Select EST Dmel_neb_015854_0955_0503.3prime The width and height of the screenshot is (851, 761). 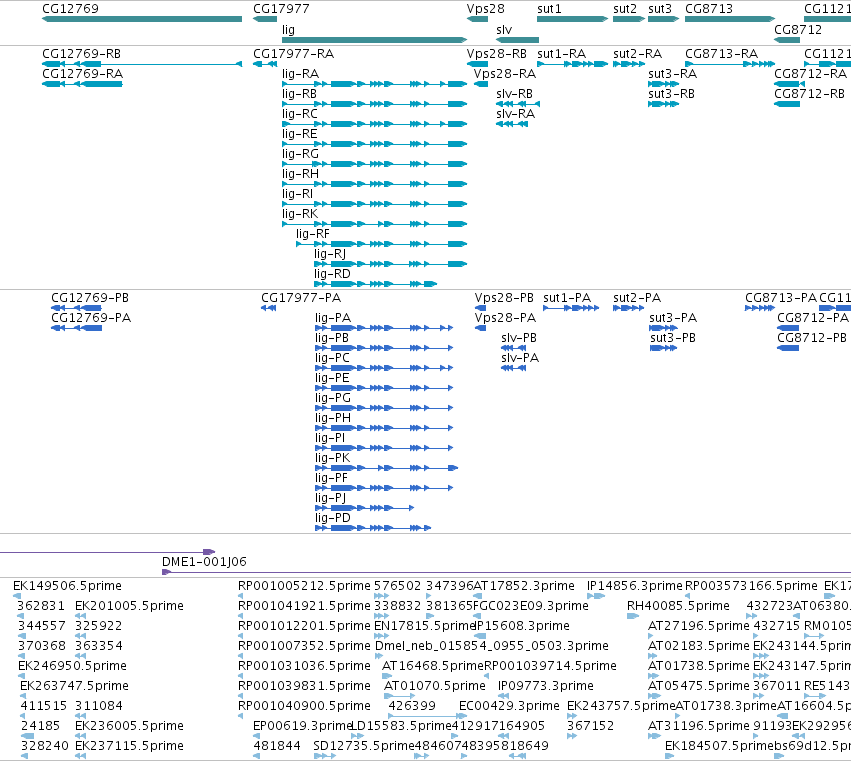[492, 646]
